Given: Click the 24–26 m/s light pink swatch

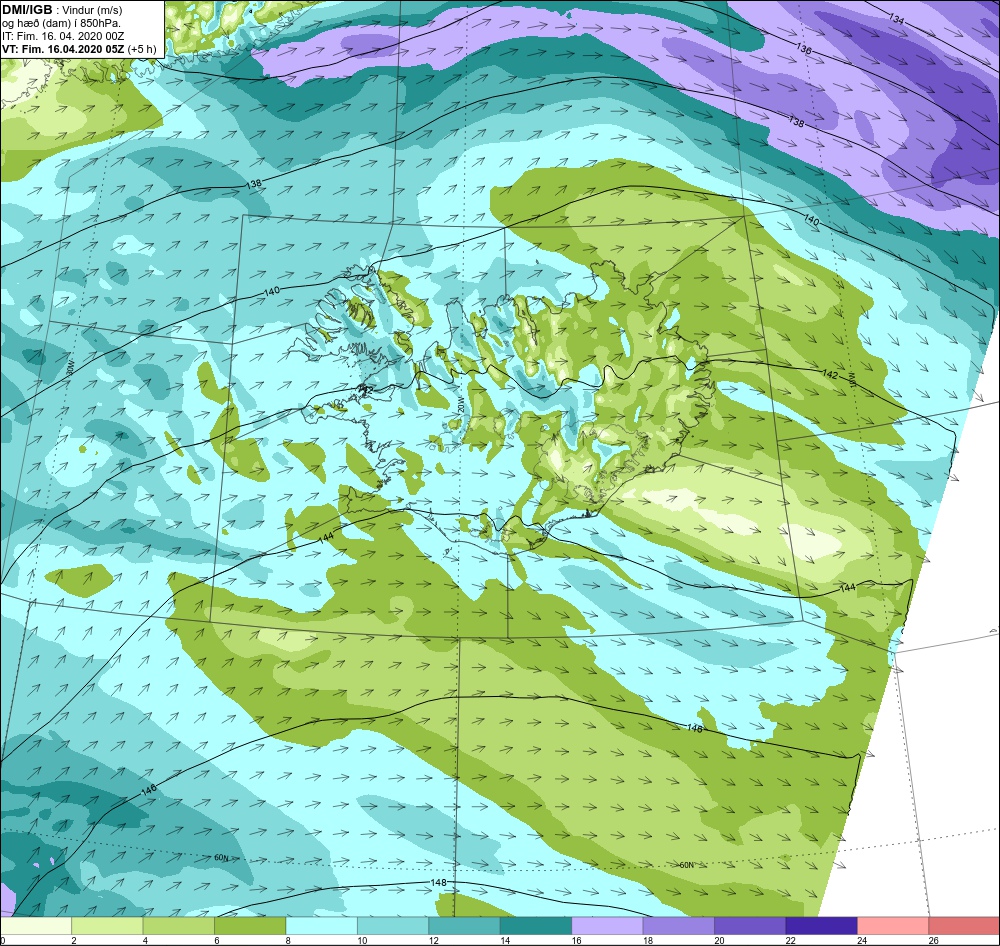Looking at the screenshot, I should [893, 925].
